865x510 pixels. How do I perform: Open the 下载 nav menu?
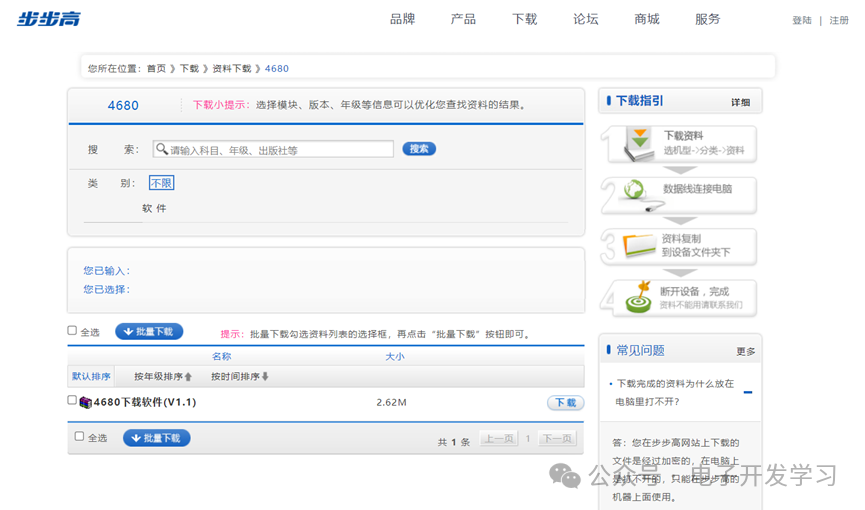point(524,19)
